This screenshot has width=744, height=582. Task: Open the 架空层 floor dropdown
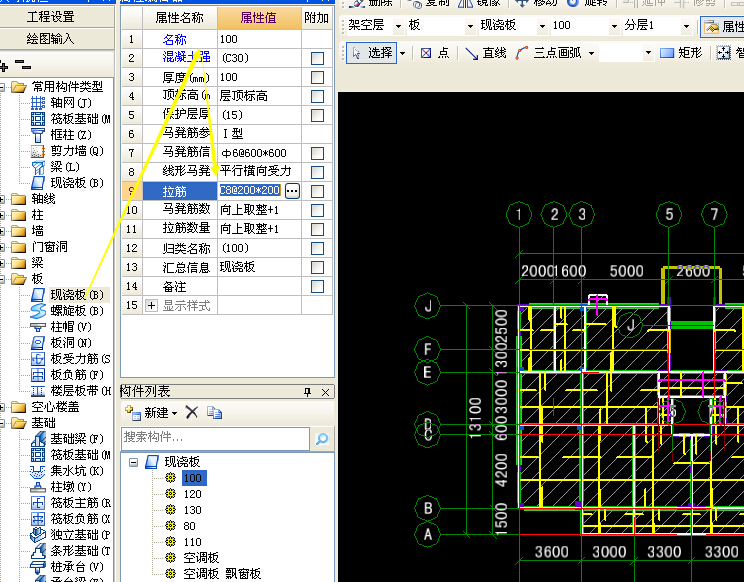click(x=398, y=26)
